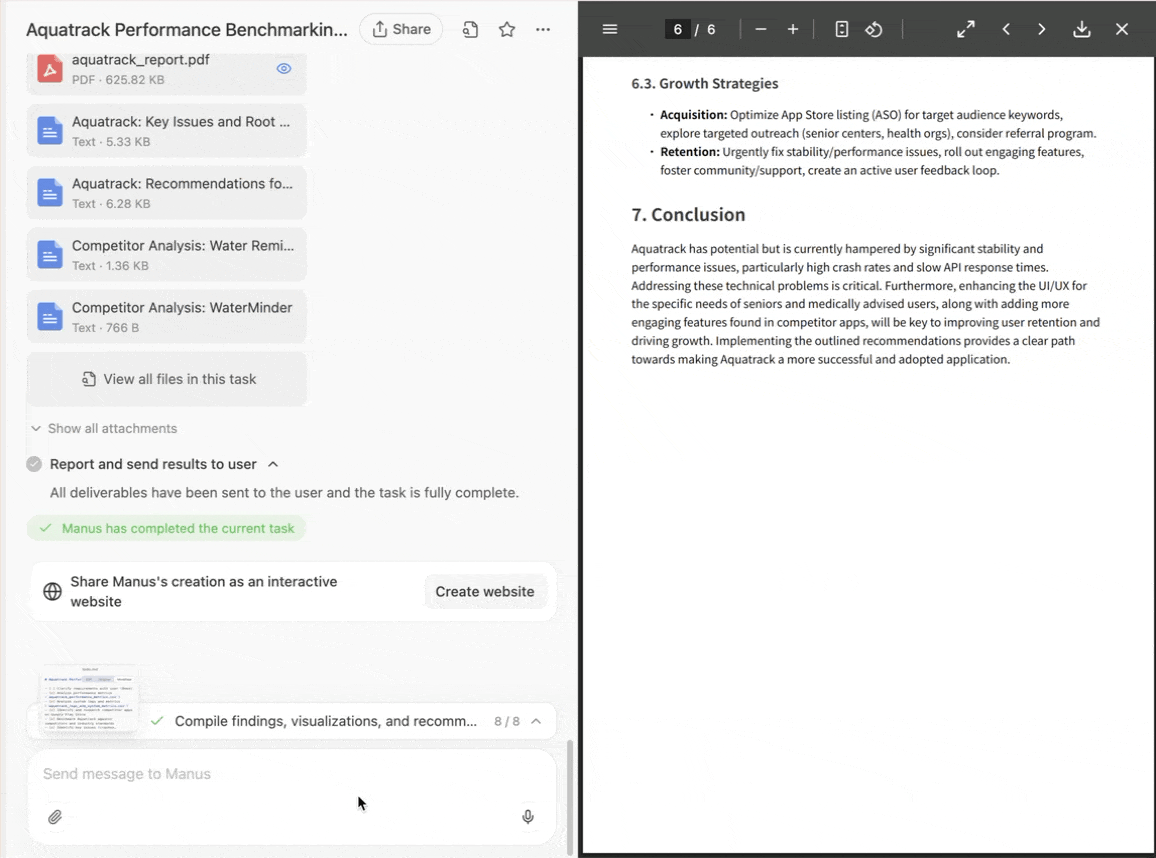Expand PDF viewer to fullscreen
This screenshot has height=858, width=1156.
[966, 29]
